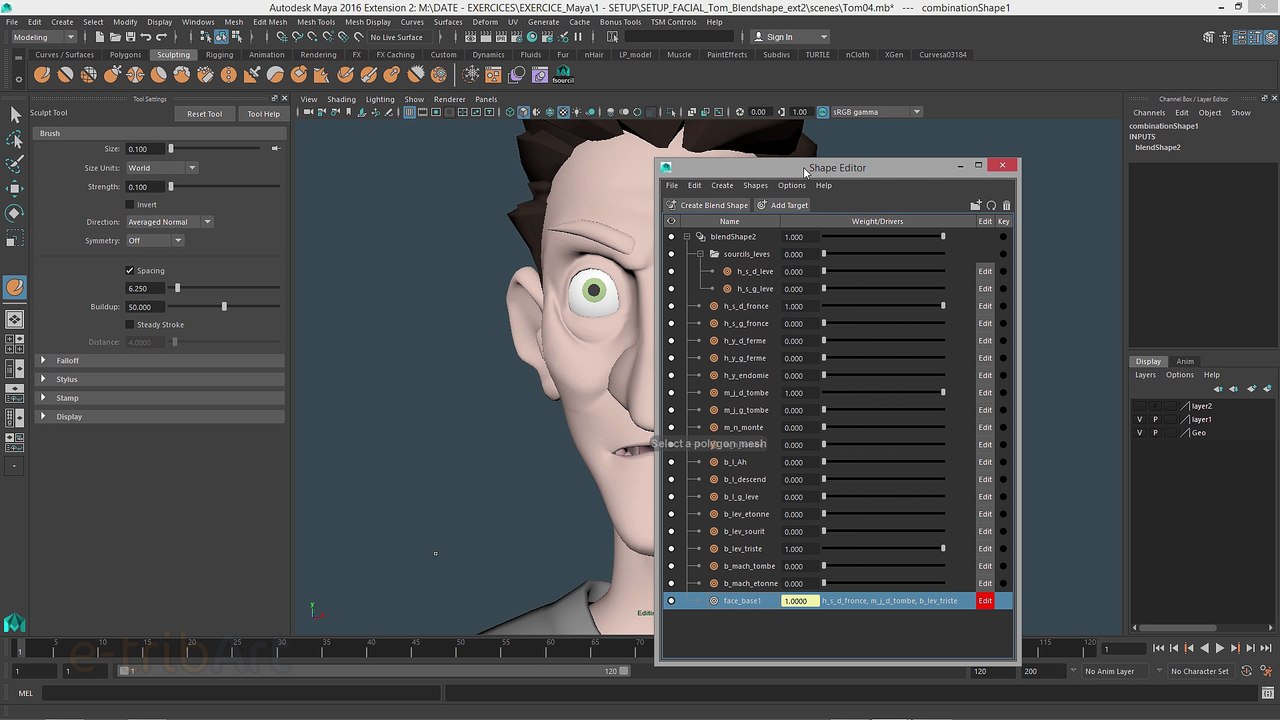Toggle the Key dot for b_lev_triste
This screenshot has width=1280, height=720.
[1003, 549]
